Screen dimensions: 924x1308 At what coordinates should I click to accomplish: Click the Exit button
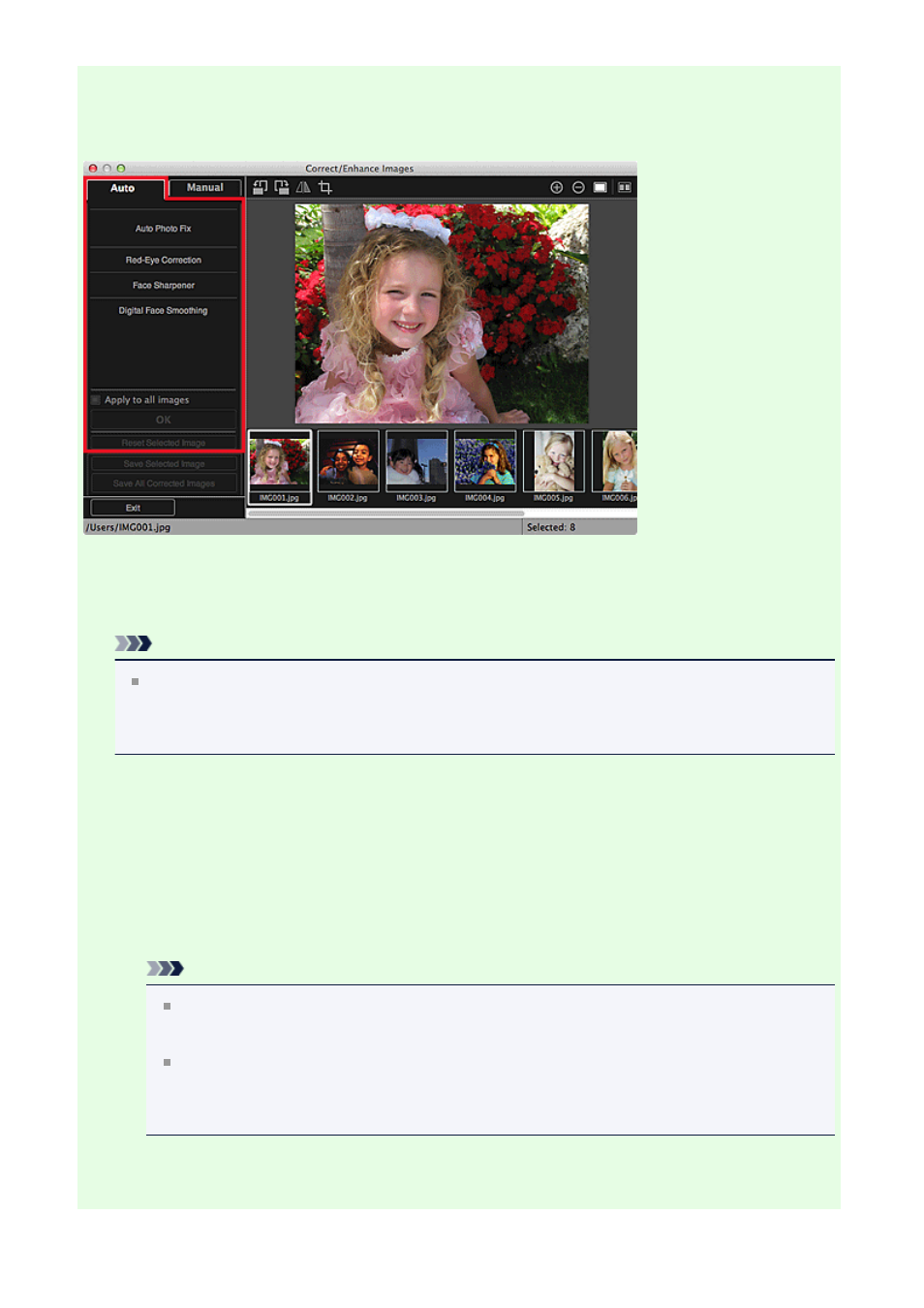coord(133,508)
